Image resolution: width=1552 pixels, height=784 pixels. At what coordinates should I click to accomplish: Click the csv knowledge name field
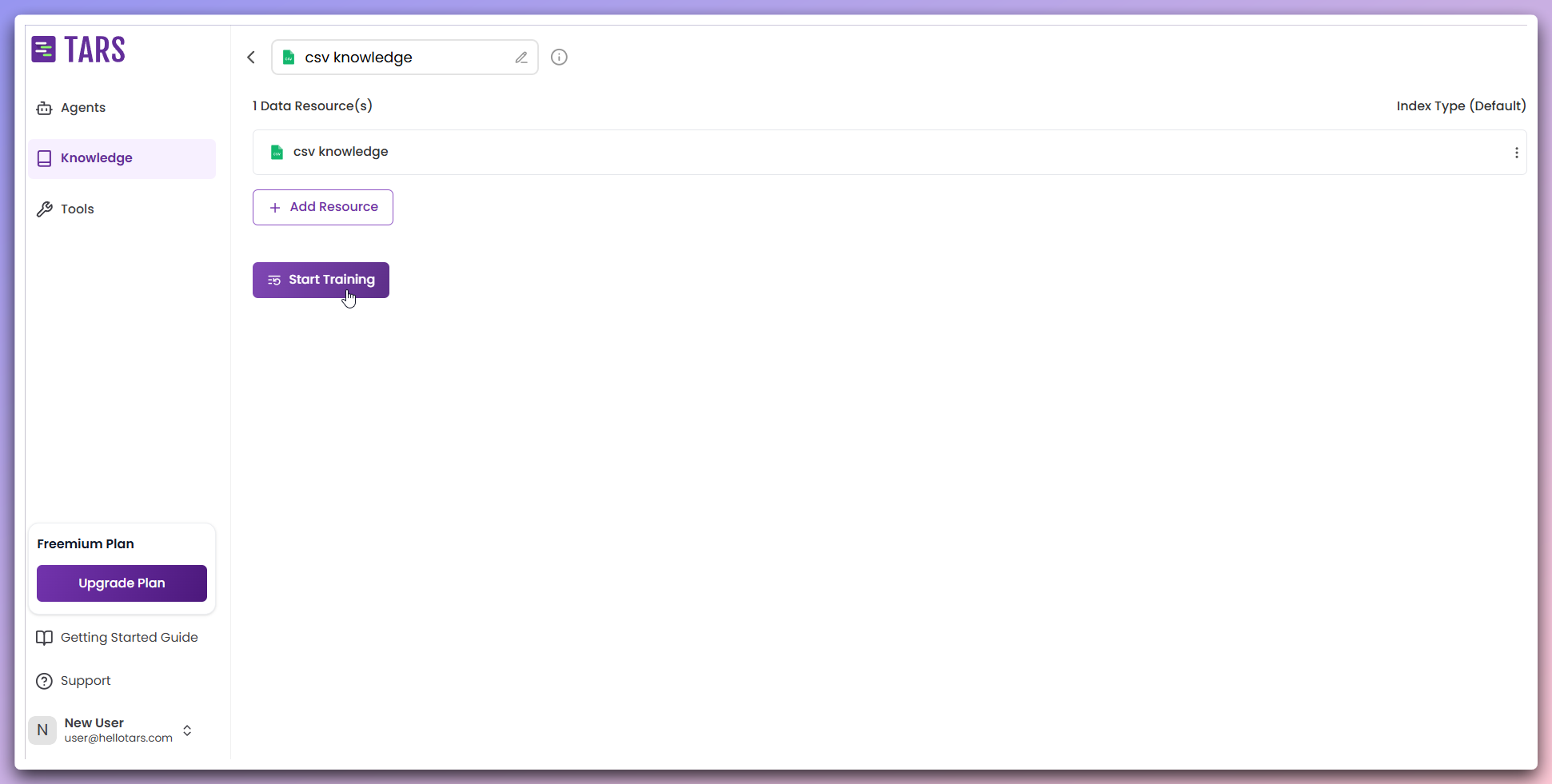(x=405, y=58)
